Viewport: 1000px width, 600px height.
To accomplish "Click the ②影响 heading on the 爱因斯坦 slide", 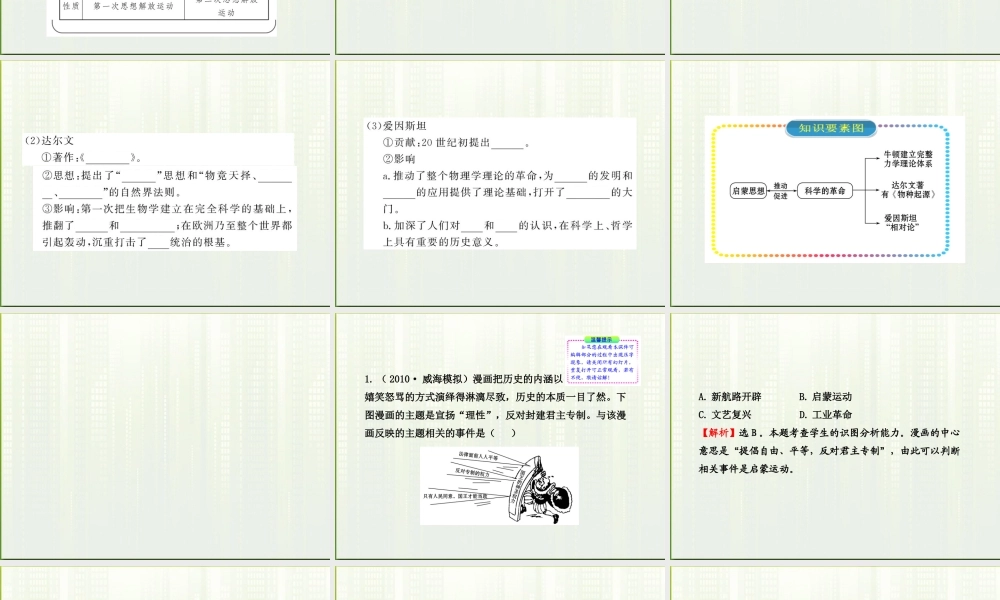I will tap(399, 159).
